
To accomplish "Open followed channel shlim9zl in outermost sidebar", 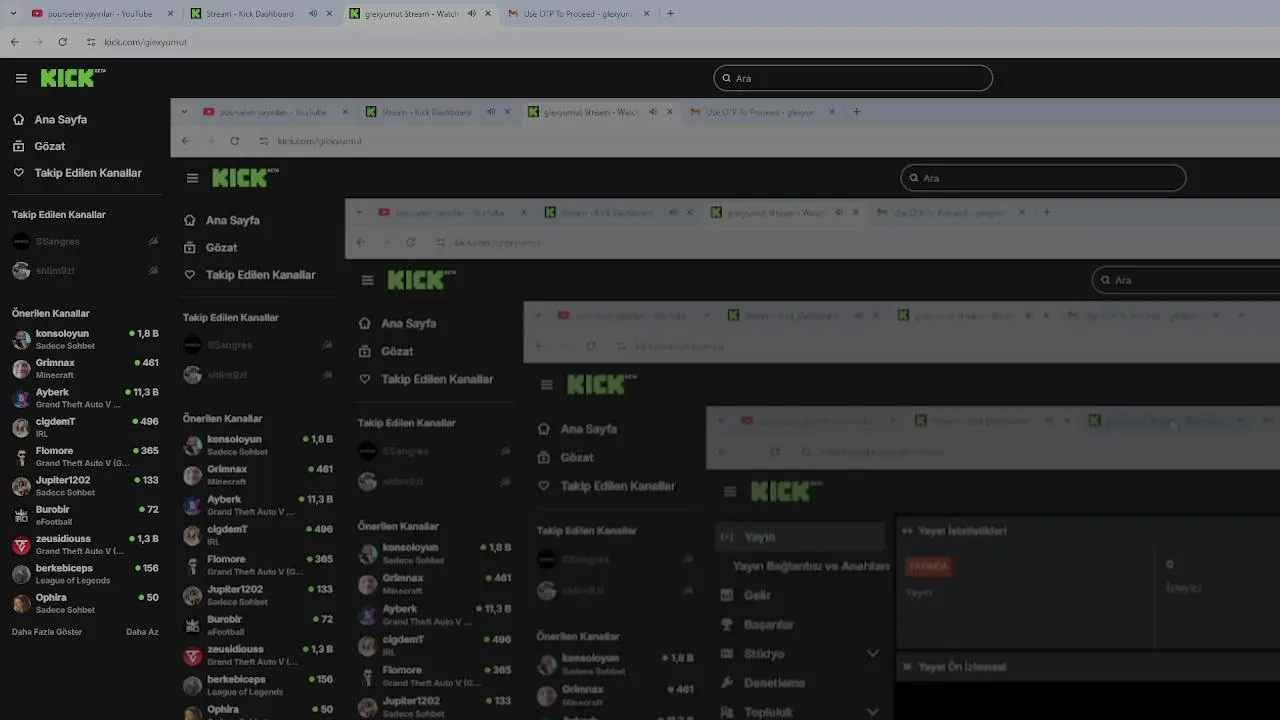I will pos(84,270).
